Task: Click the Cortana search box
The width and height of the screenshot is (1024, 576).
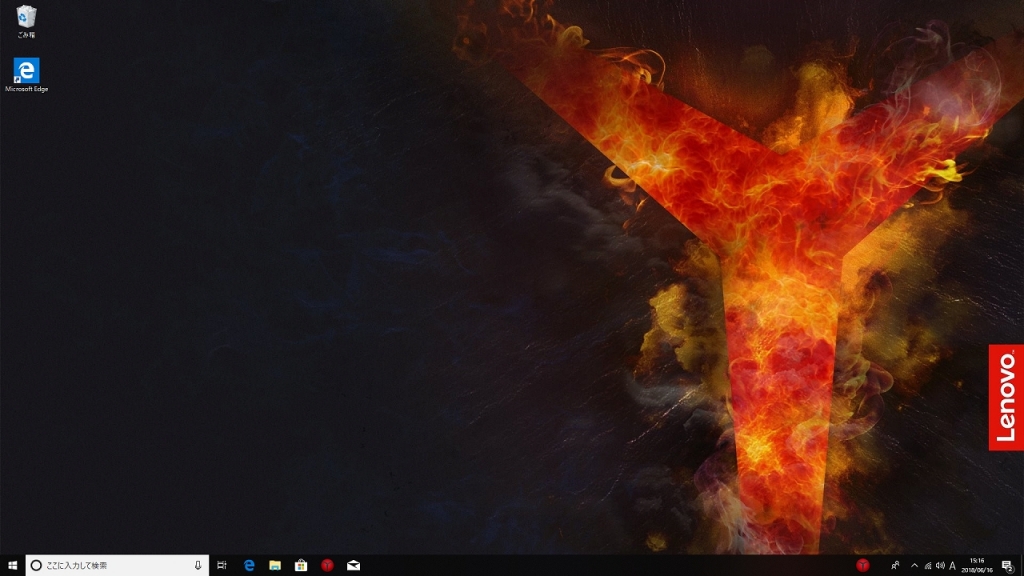Action: click(117, 565)
